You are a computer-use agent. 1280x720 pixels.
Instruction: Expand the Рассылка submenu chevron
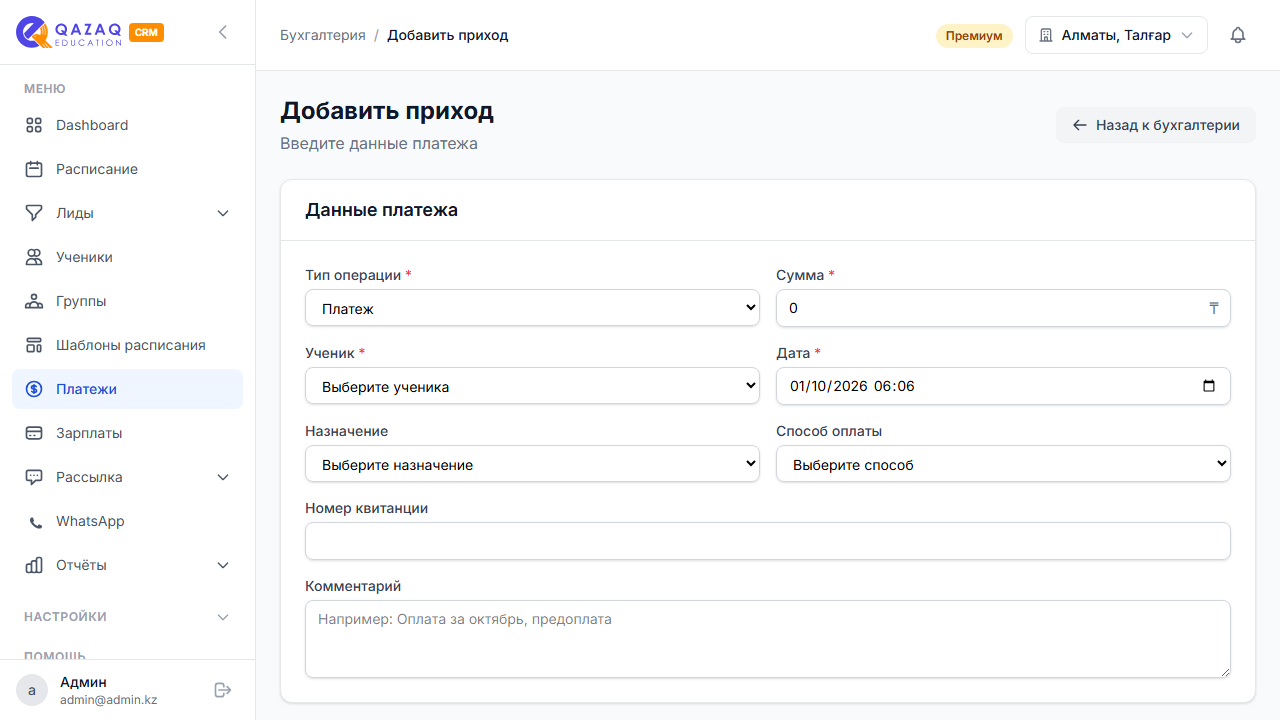point(223,477)
